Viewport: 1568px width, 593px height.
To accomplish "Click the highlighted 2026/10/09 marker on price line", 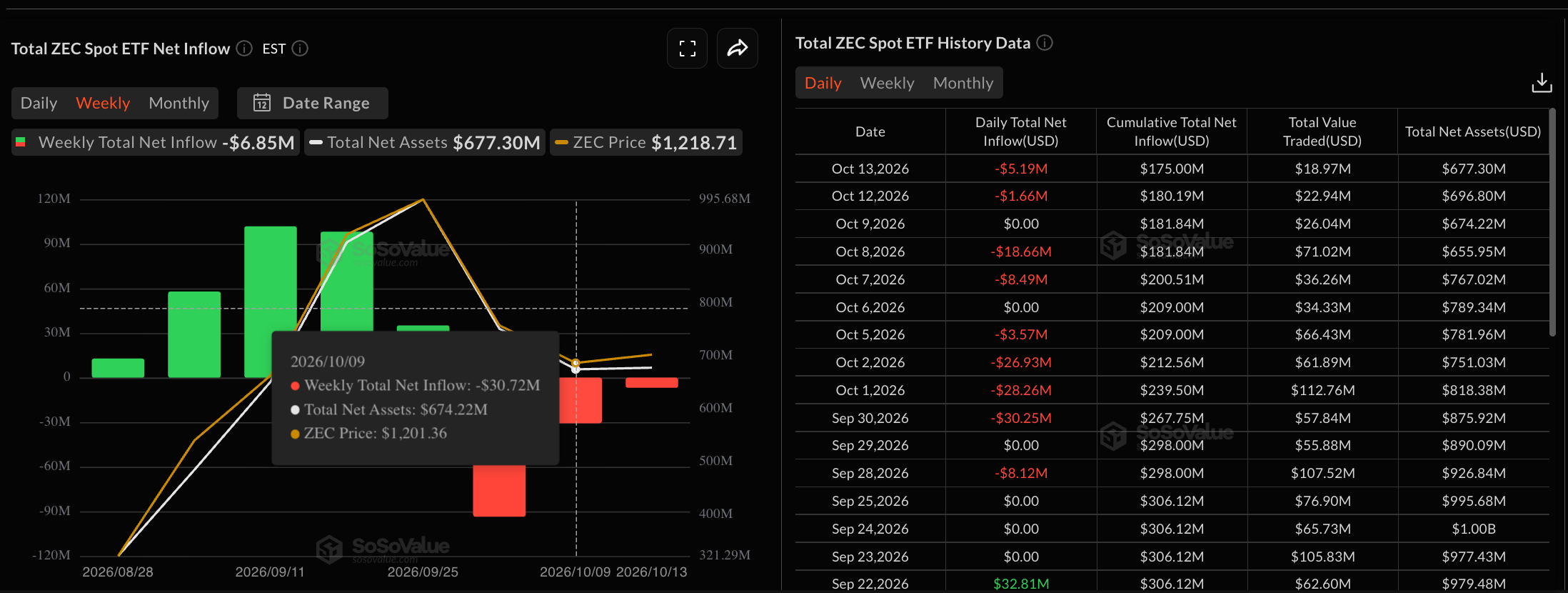I will 576,363.
